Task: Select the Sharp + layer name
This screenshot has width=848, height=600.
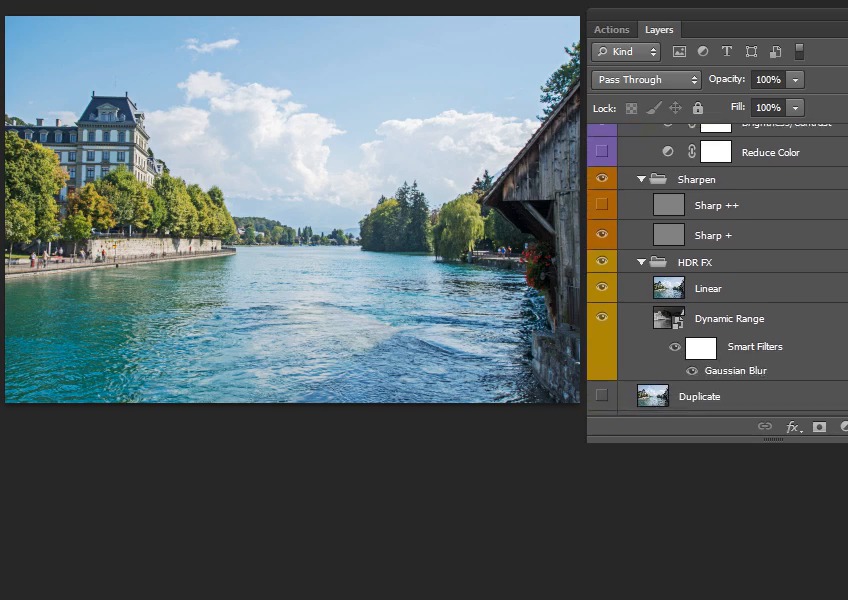Action: coord(713,235)
